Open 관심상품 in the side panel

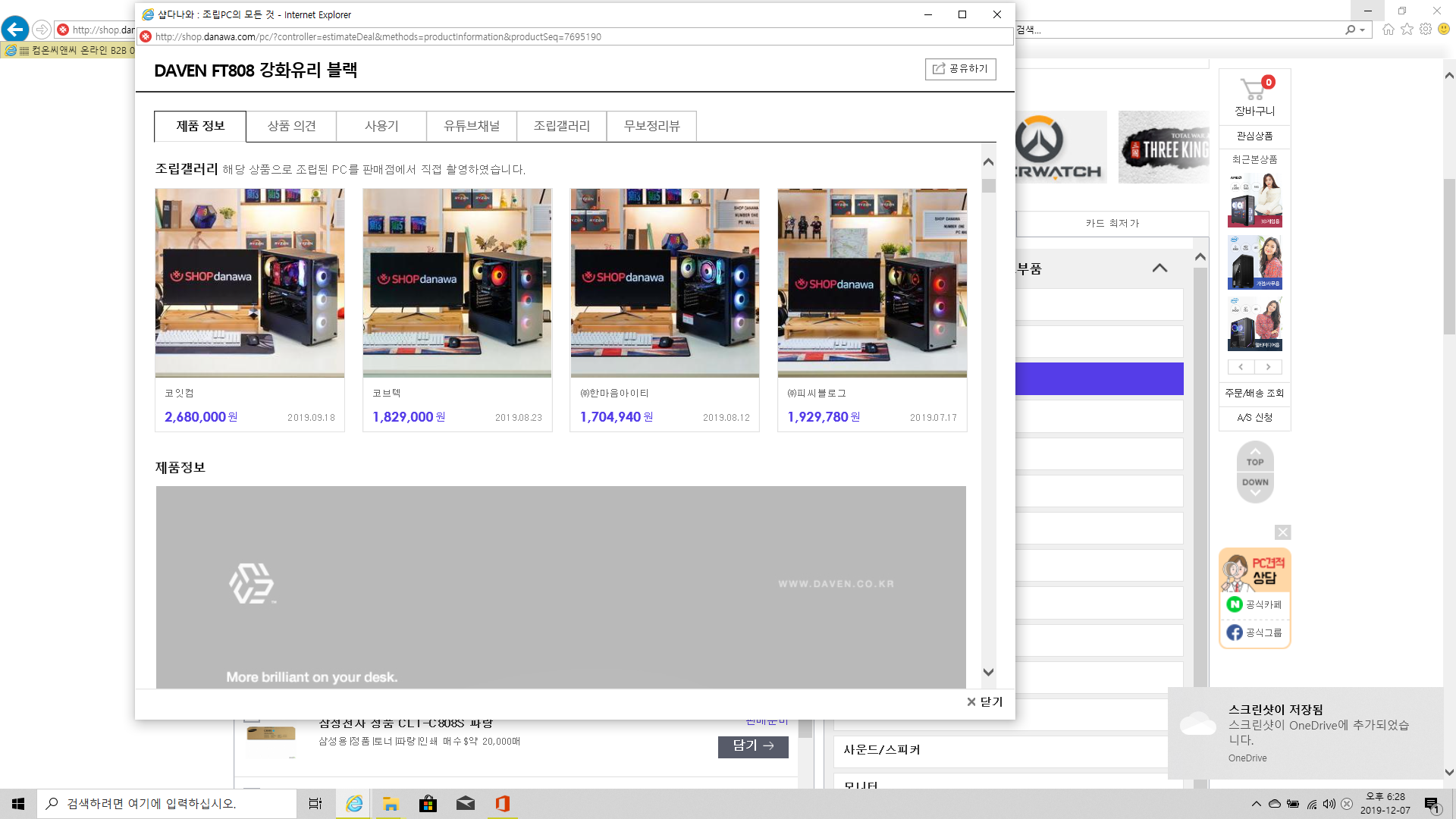tap(1255, 136)
